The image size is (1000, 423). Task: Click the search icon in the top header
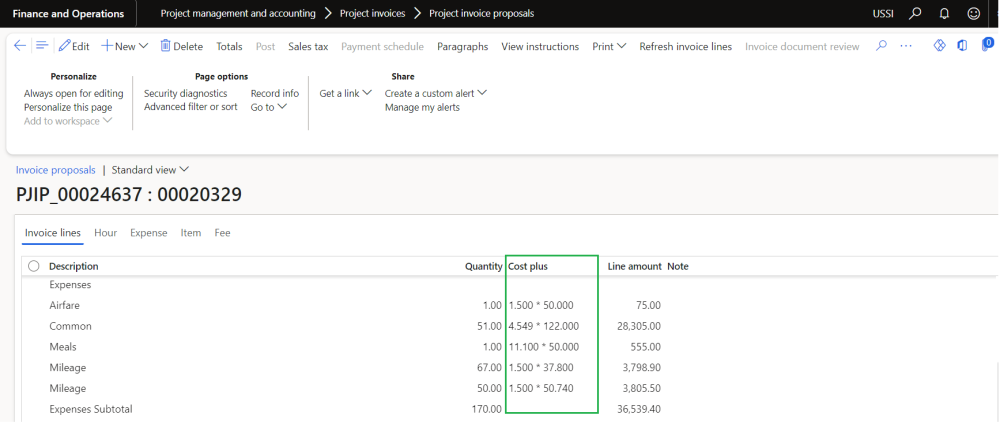tap(915, 14)
